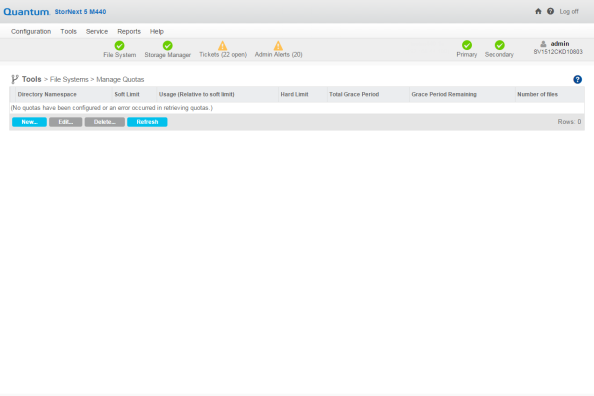The width and height of the screenshot is (594, 396).
Task: Click the New... quota button
Action: coord(30,122)
